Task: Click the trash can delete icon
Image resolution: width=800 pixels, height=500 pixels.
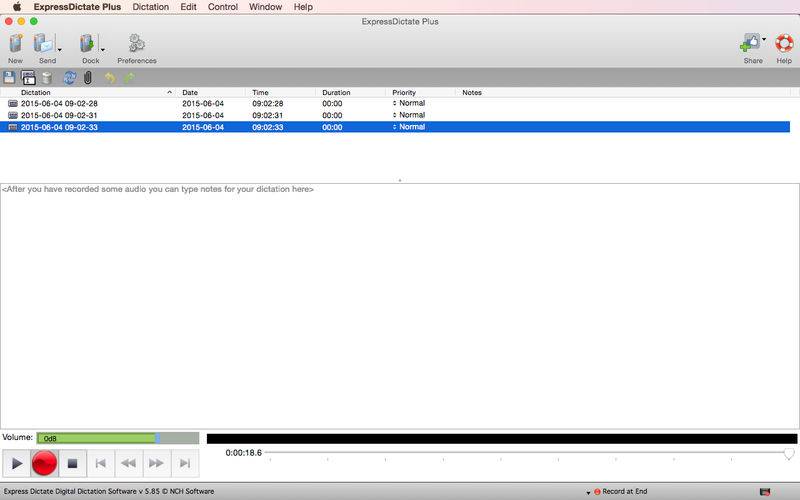Action: pos(47,78)
